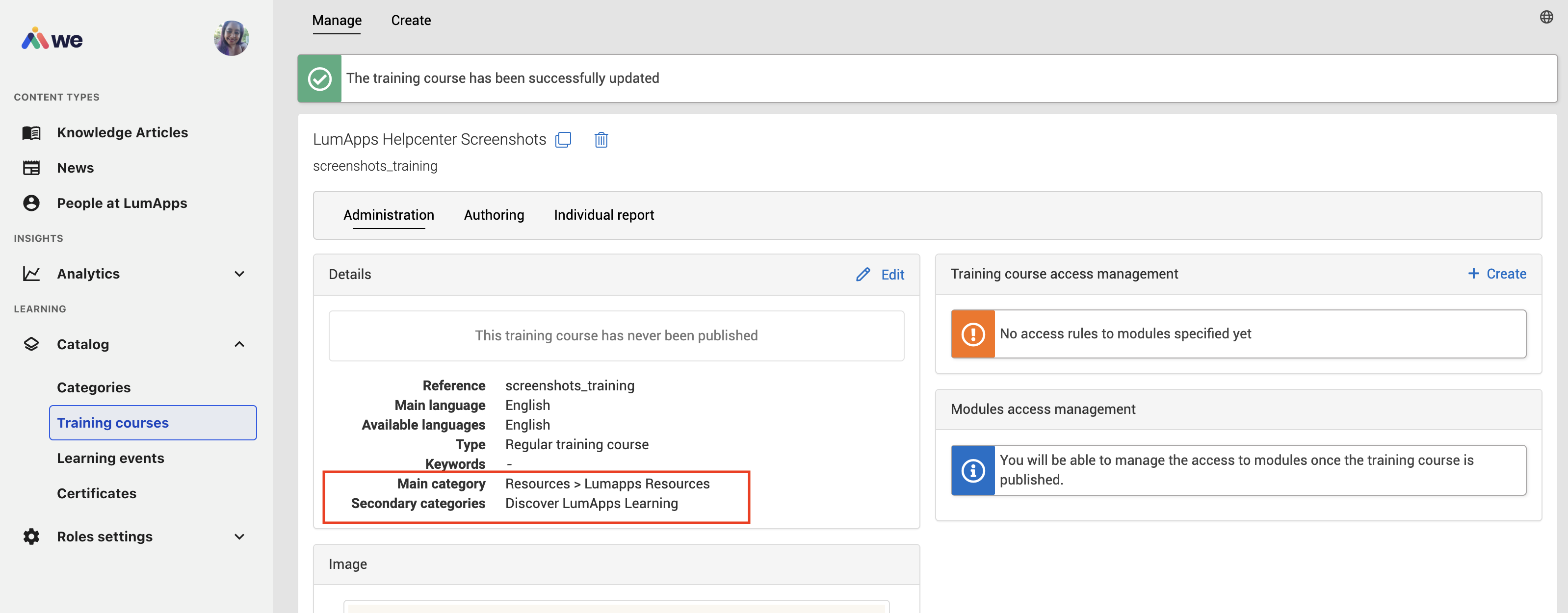This screenshot has height=613, width=1568.
Task: Select the Administration tab
Action: (x=389, y=215)
